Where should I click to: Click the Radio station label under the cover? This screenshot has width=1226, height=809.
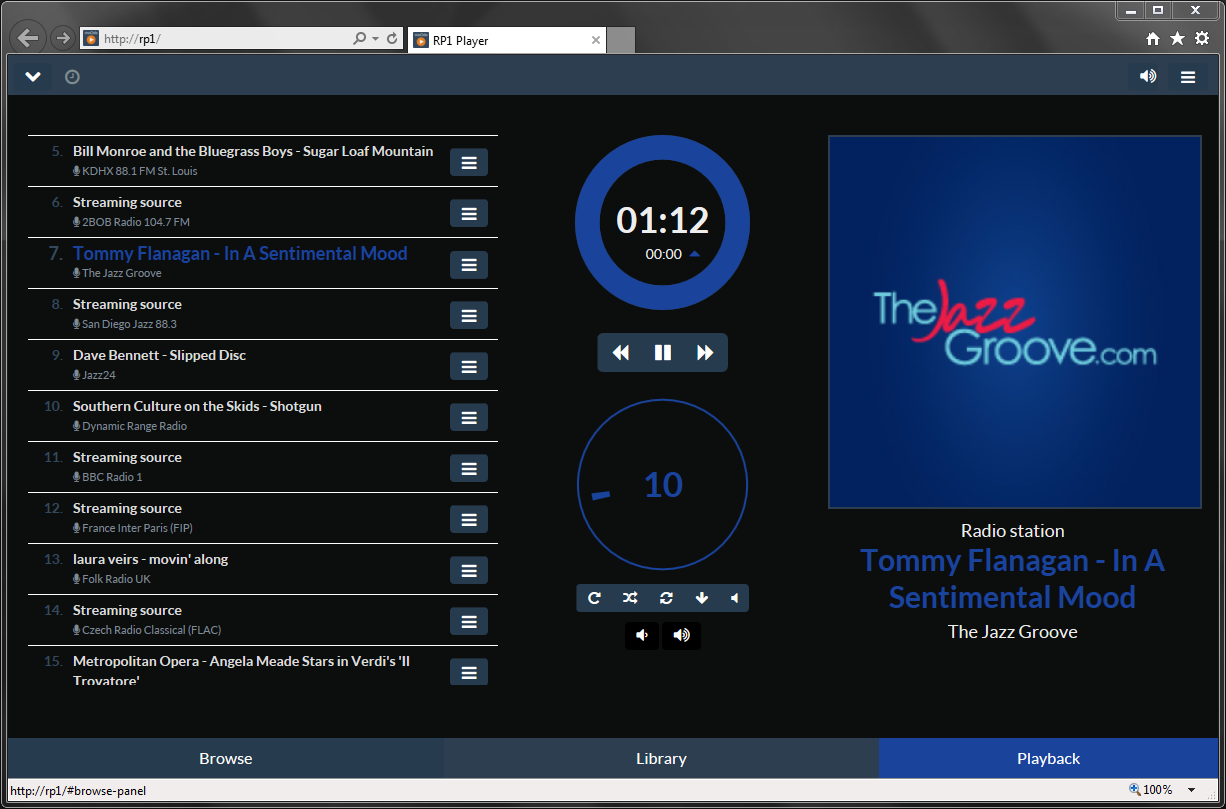tap(1013, 531)
